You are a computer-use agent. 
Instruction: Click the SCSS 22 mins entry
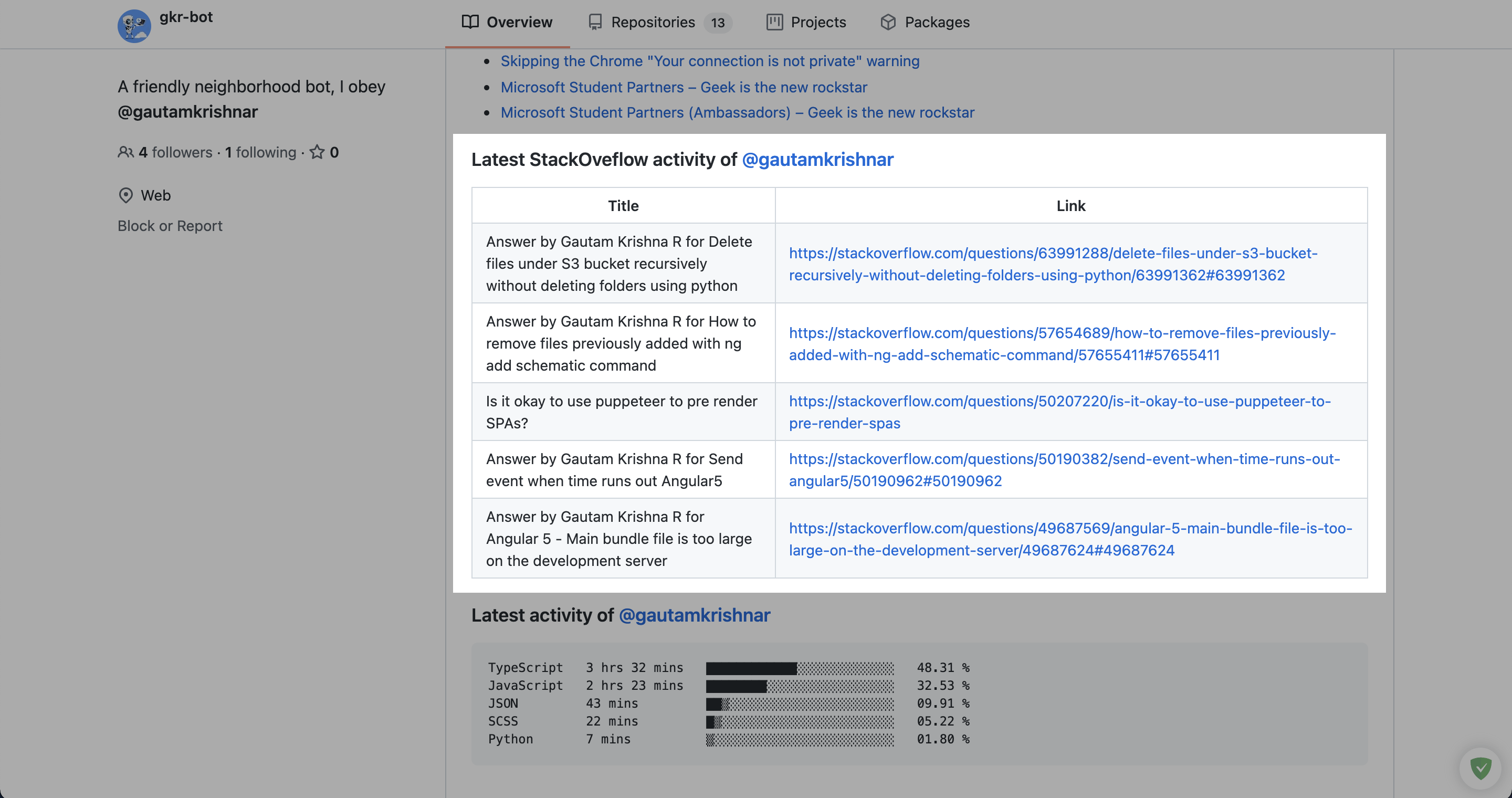click(x=563, y=722)
